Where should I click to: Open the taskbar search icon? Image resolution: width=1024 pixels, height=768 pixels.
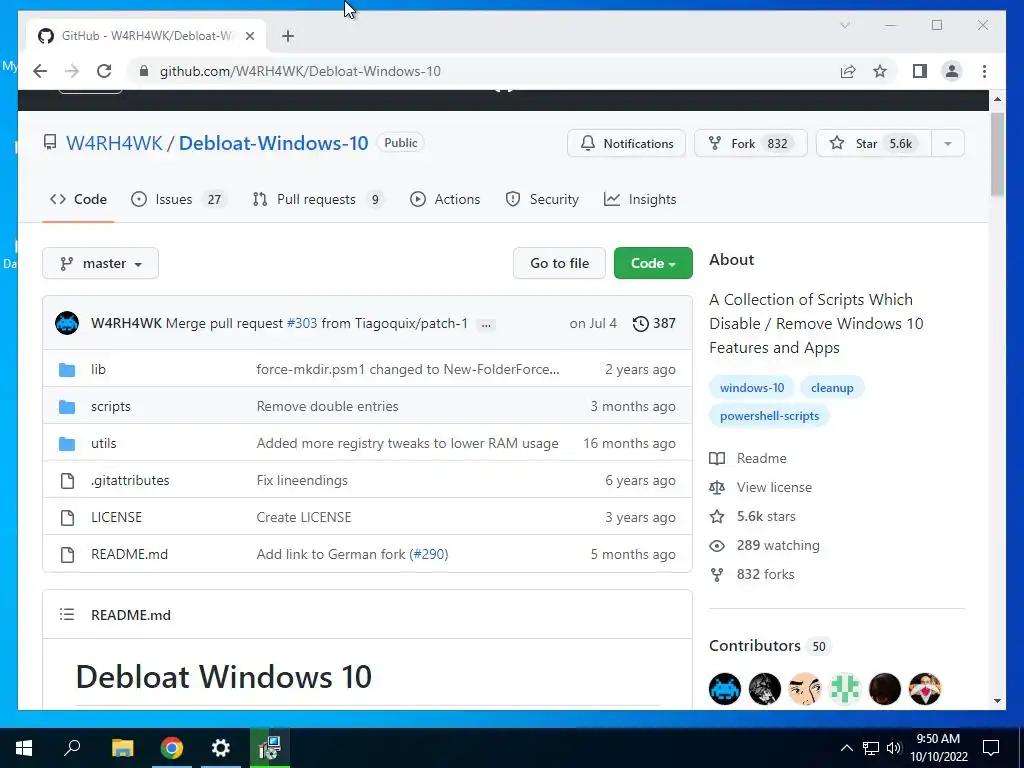click(x=72, y=748)
